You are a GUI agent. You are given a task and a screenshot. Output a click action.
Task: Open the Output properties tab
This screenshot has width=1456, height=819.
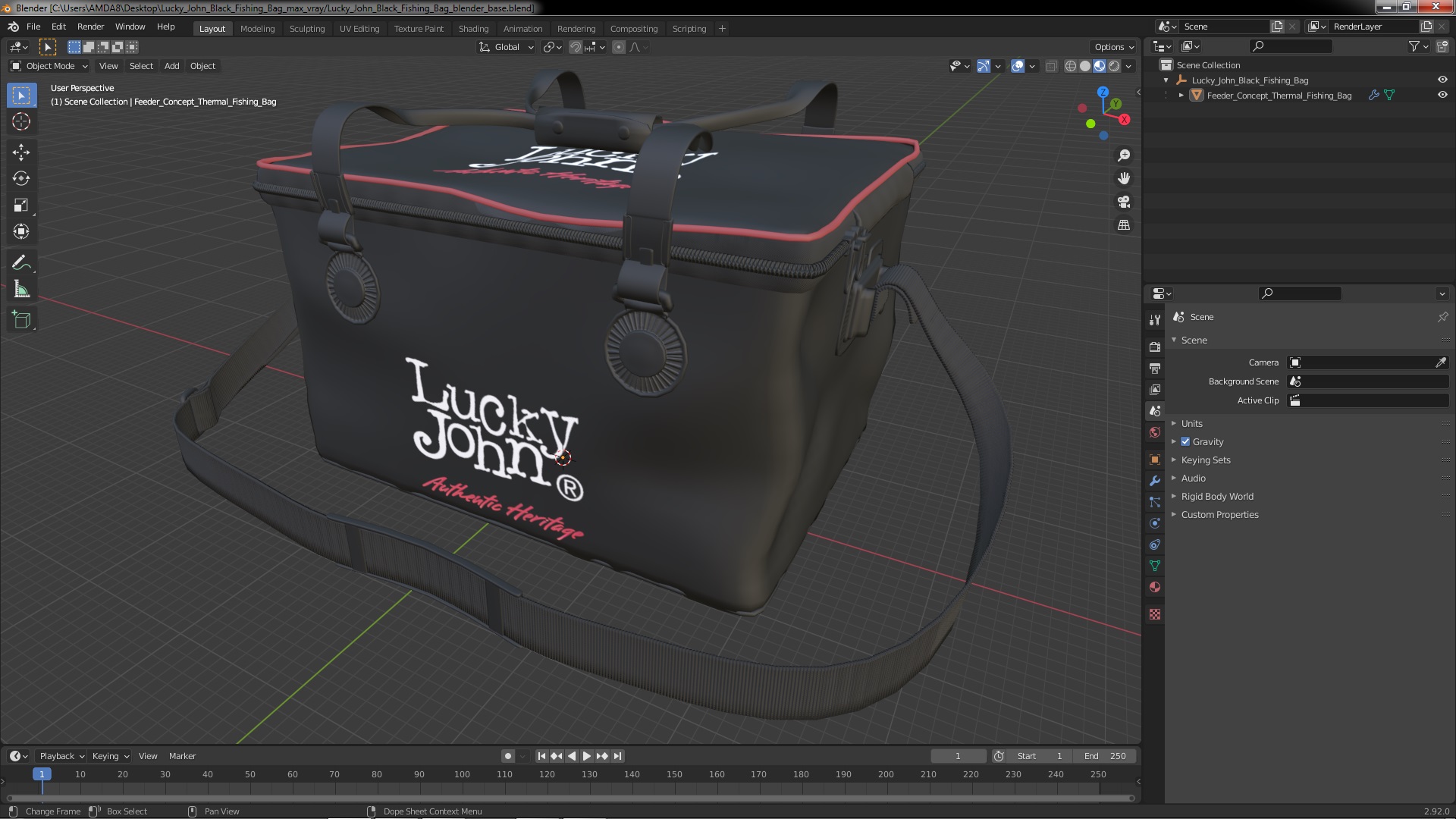click(x=1155, y=368)
